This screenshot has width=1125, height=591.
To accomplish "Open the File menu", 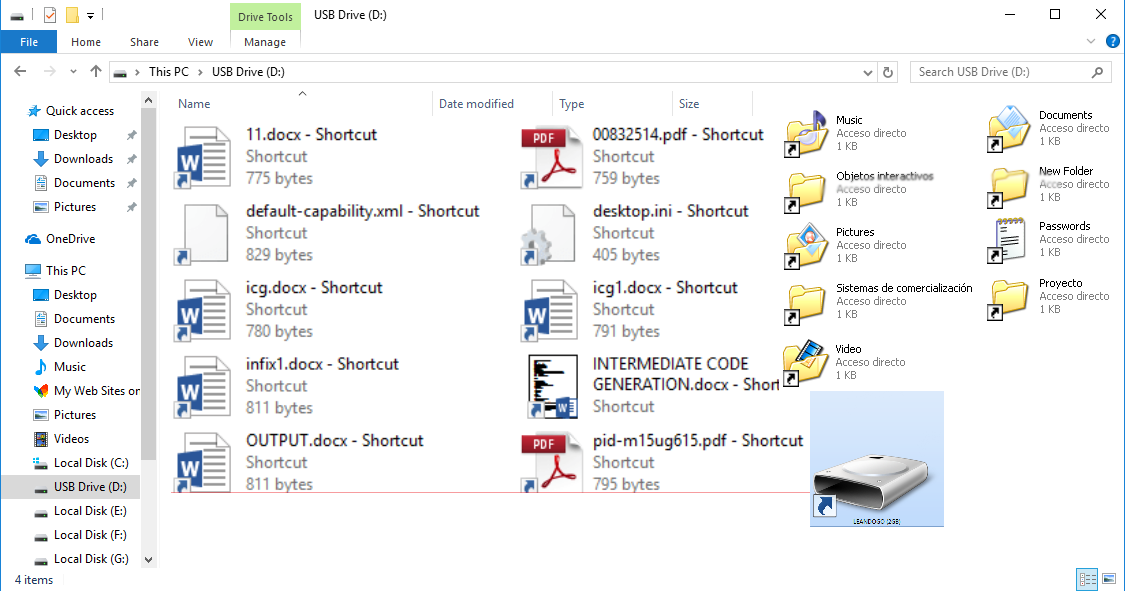I will [29, 41].
